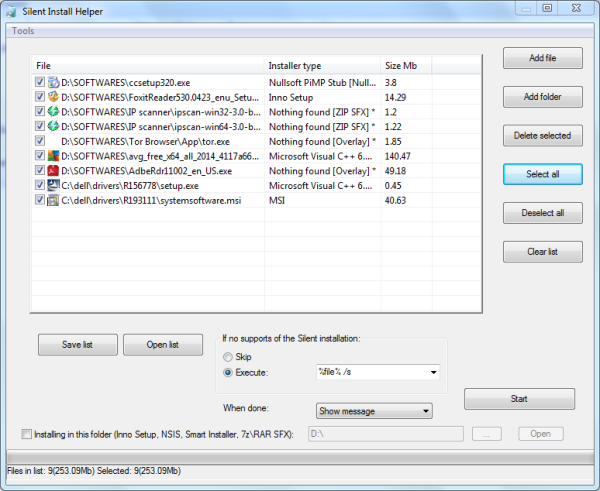Screen dimensions: 600x491
Task: Uncheck the systemsoftware.msi checkbox
Action: point(40,199)
